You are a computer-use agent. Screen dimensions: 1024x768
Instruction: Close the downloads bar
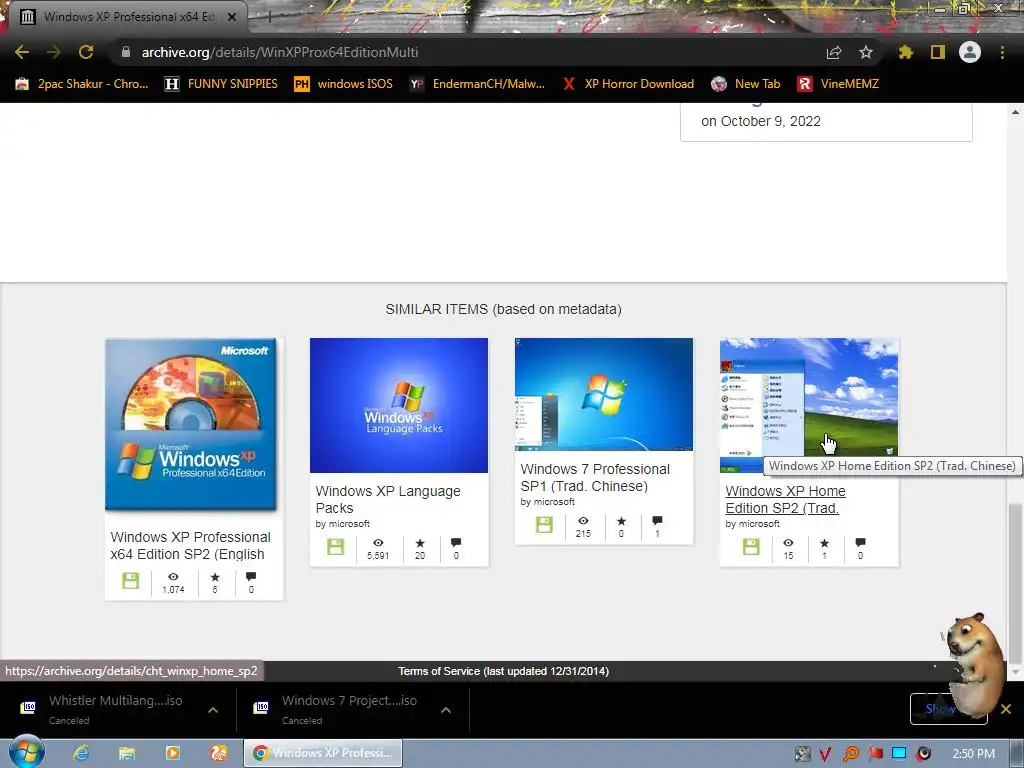(1006, 709)
